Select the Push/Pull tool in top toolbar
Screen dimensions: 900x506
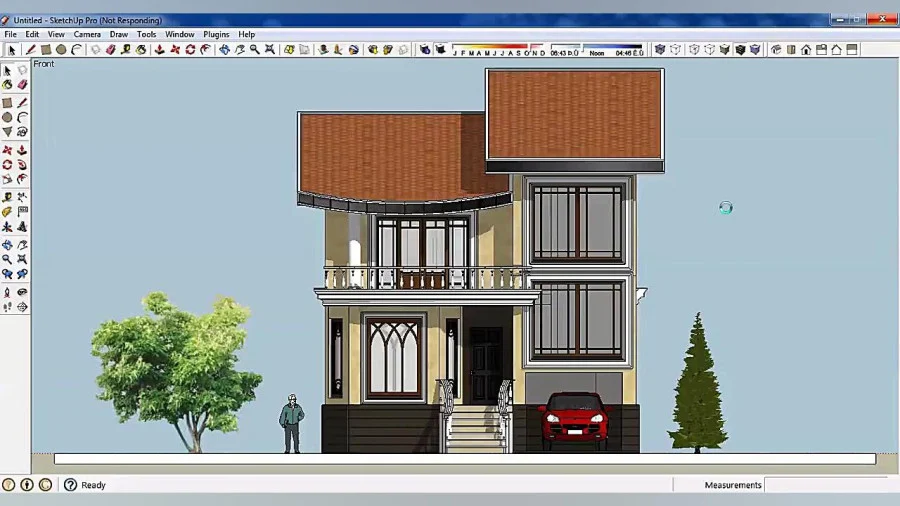pos(160,50)
